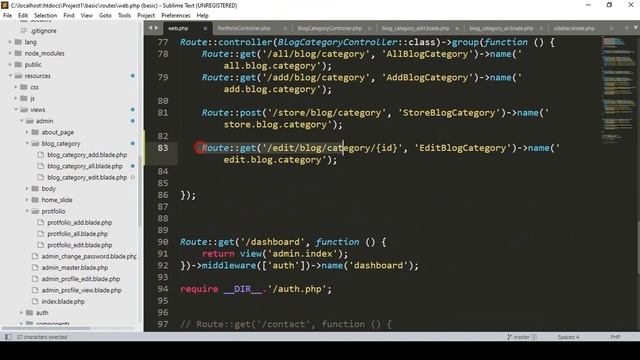Expand the lang folder

point(10,42)
